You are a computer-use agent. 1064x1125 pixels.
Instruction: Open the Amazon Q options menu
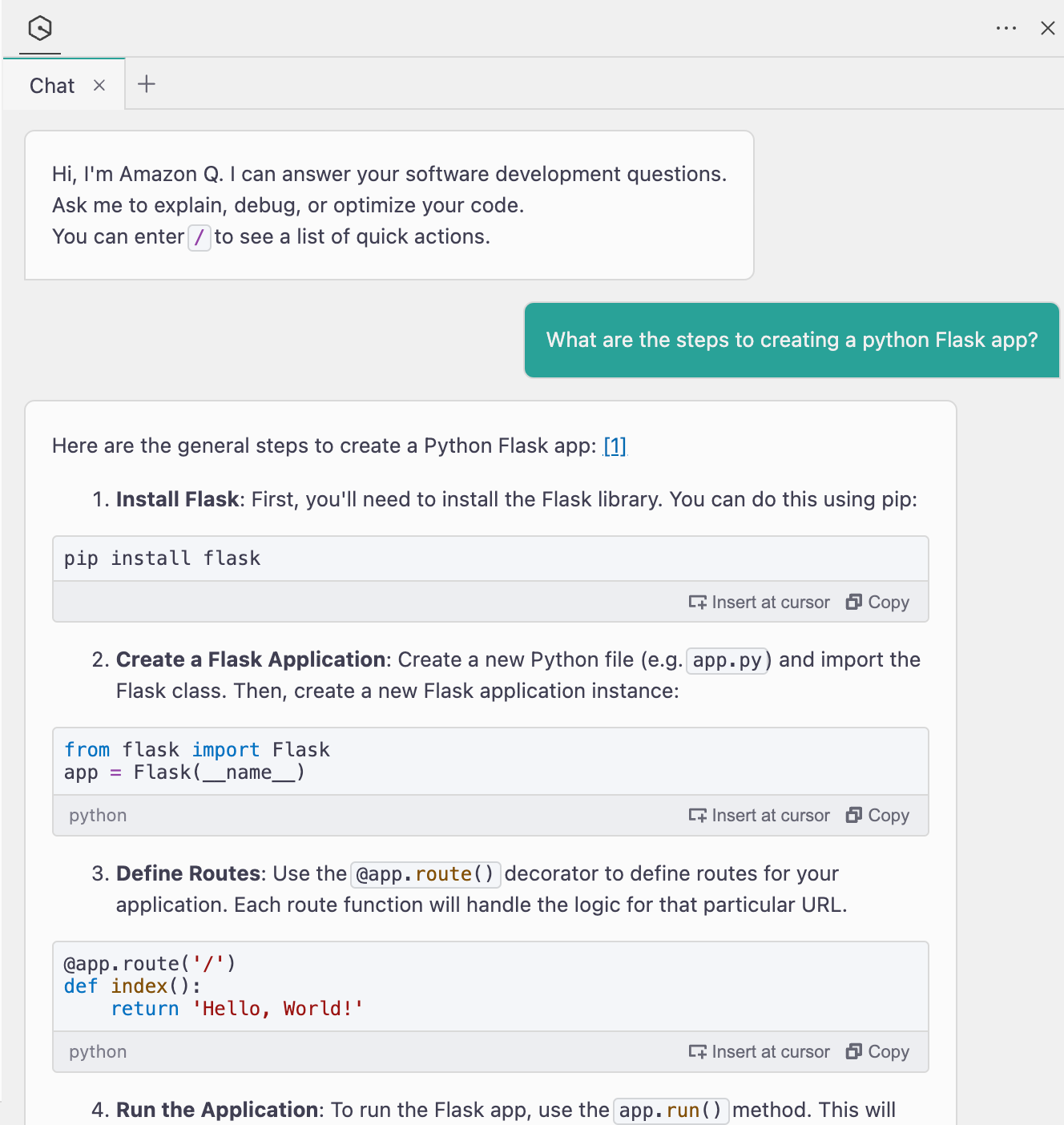1006,28
